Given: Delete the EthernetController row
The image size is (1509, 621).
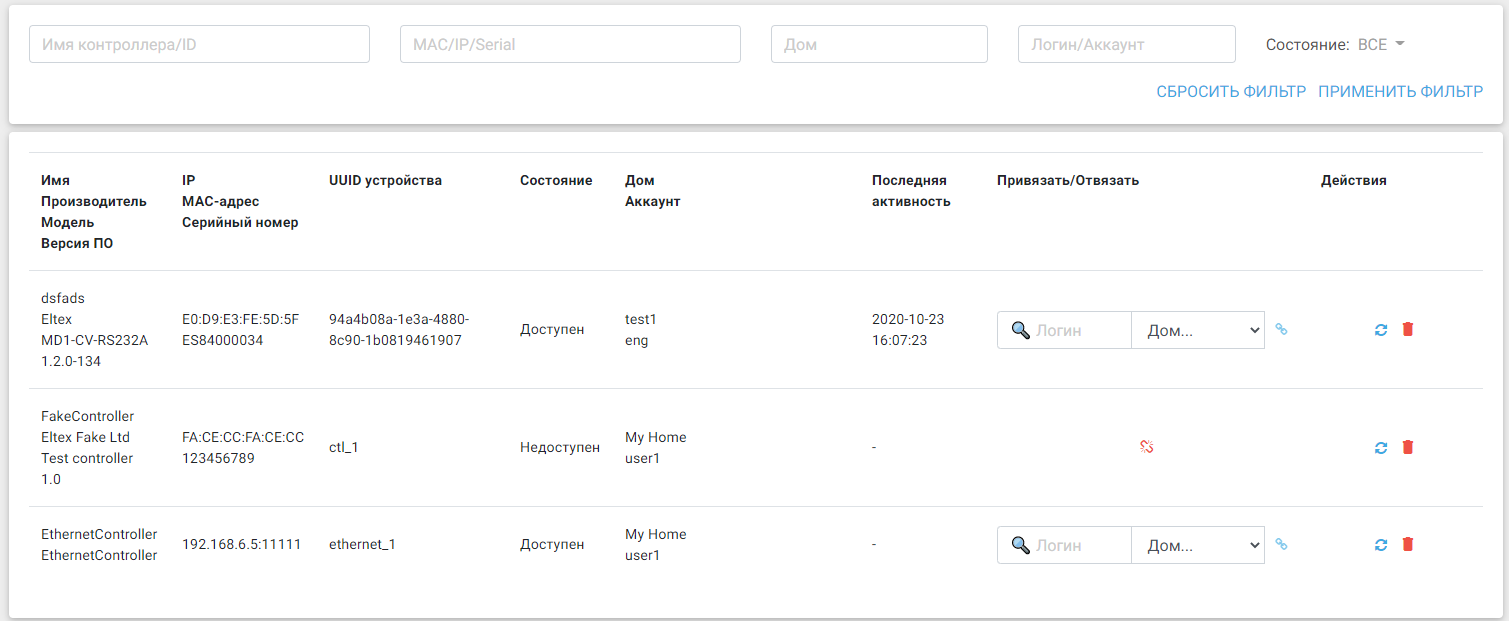Looking at the screenshot, I should click(1408, 545).
